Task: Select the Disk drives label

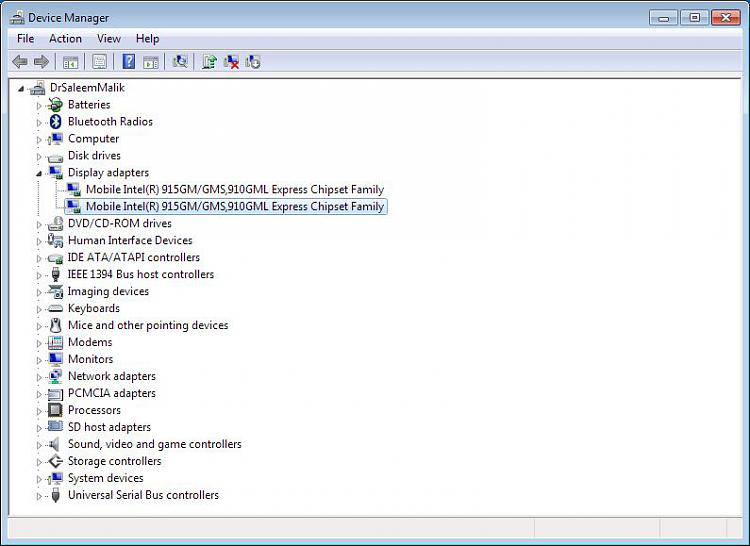Action: 94,155
